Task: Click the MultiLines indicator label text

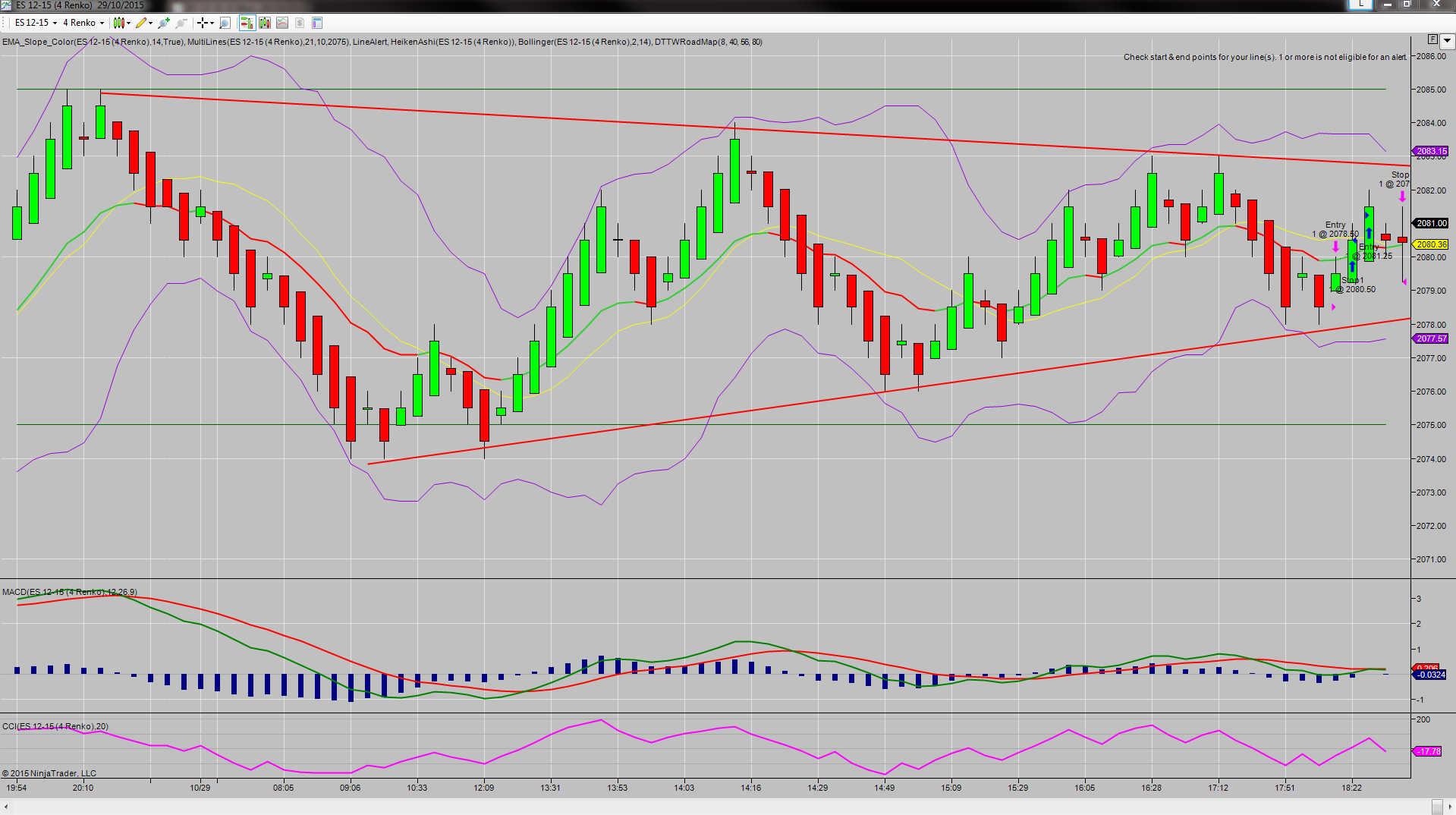Action: pos(269,42)
